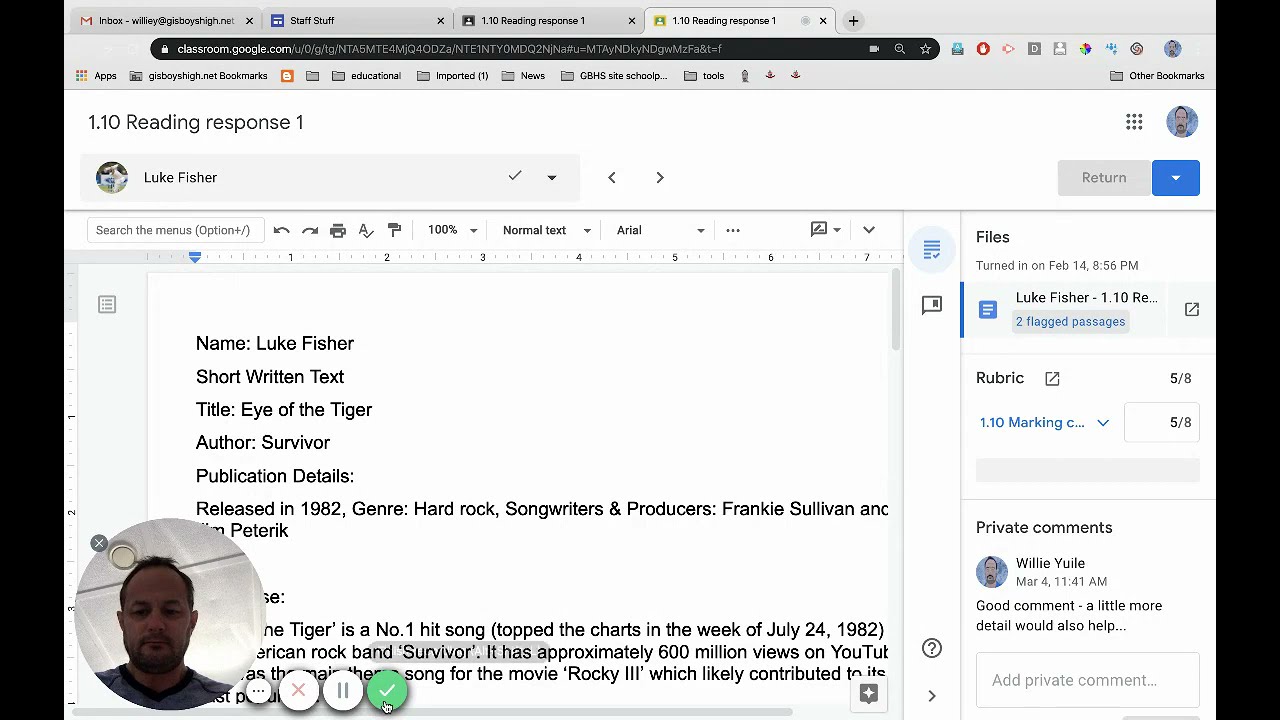Go to the previous student

click(x=612, y=177)
